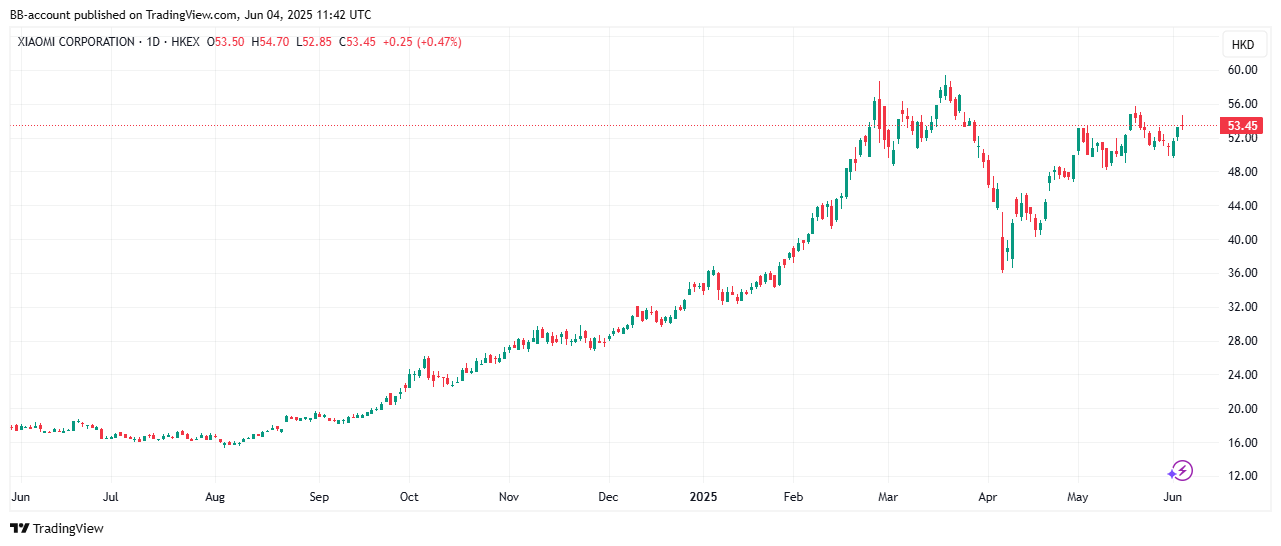Click the TradingView logo at bottom left
Screen dimensions: 1281x546
tap(57, 528)
